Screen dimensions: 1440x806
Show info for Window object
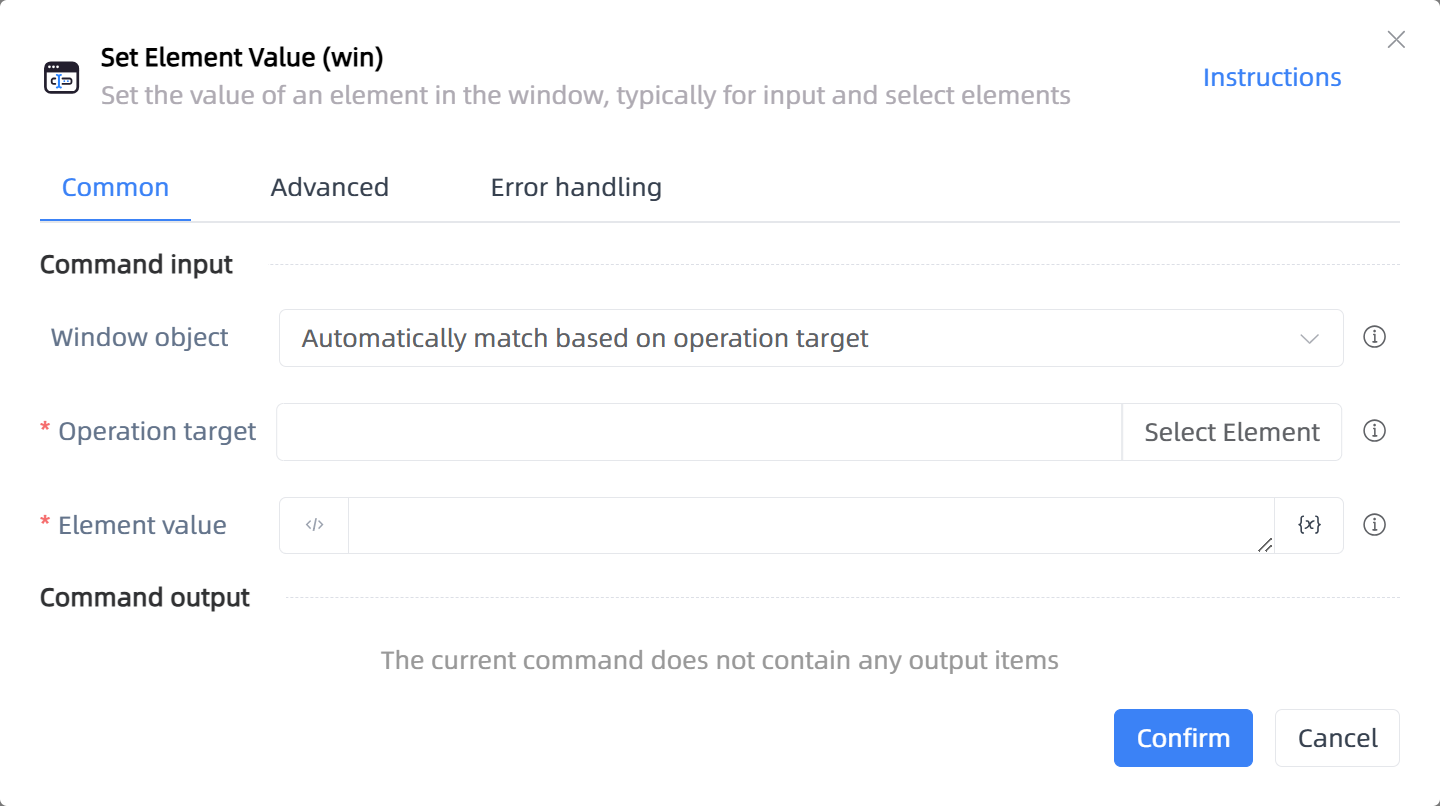(x=1375, y=337)
